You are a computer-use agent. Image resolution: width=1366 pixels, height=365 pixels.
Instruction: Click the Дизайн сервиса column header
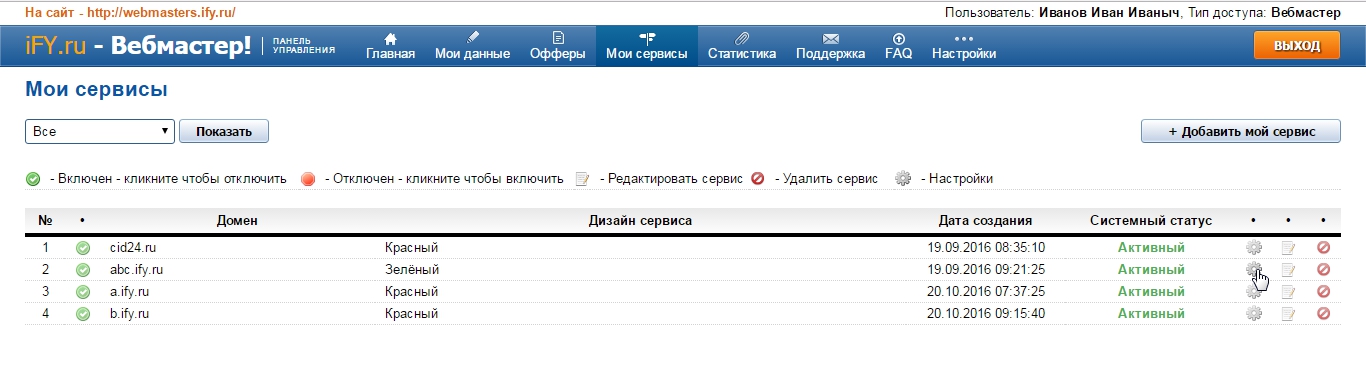point(640,220)
